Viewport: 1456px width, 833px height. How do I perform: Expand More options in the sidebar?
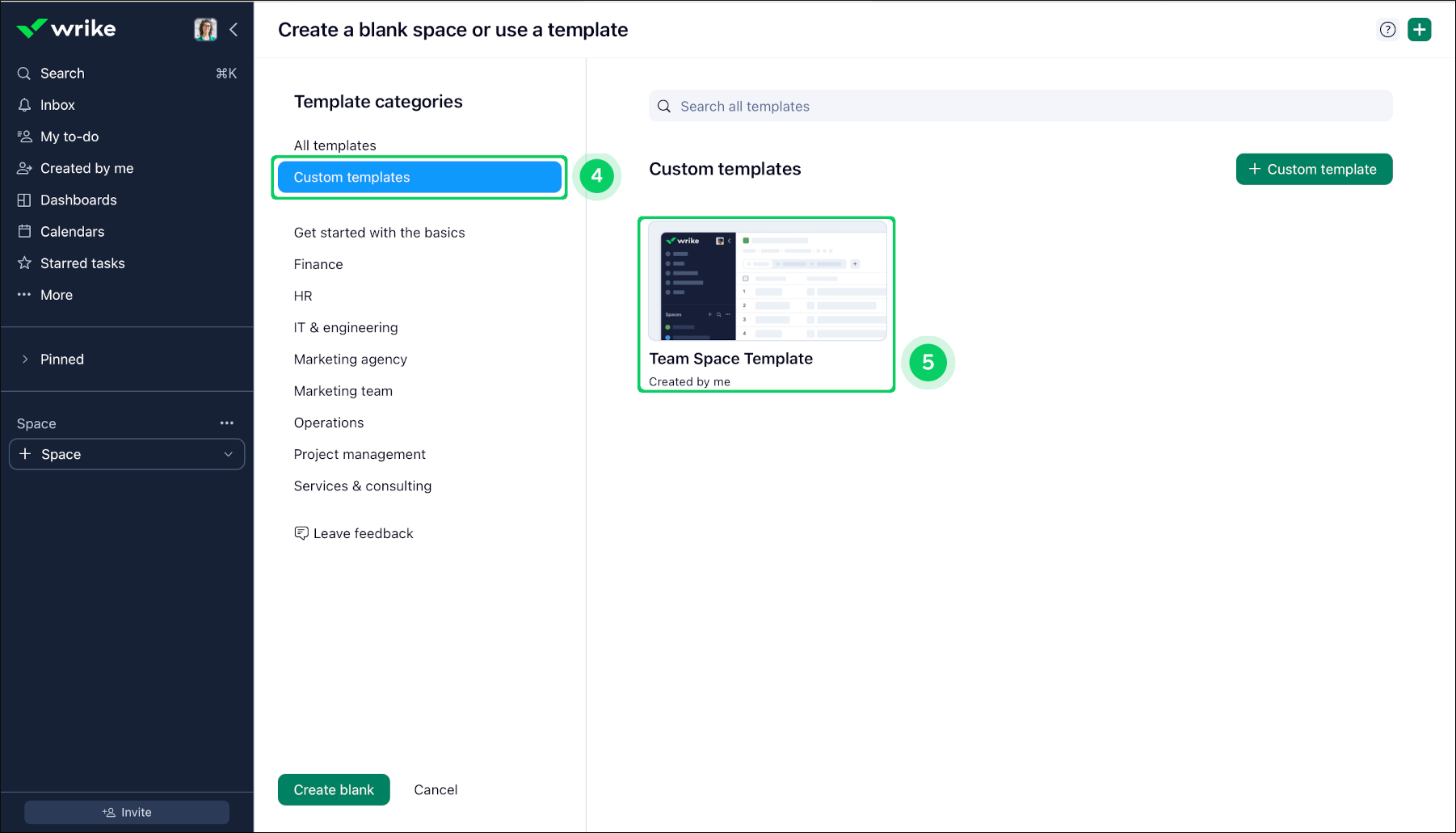[x=57, y=295]
